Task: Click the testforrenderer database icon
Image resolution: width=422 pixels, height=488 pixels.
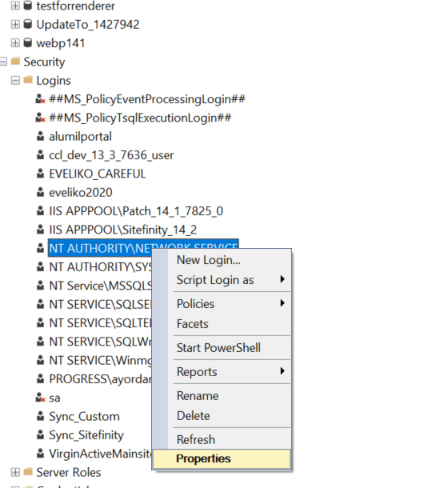Action: click(x=28, y=6)
